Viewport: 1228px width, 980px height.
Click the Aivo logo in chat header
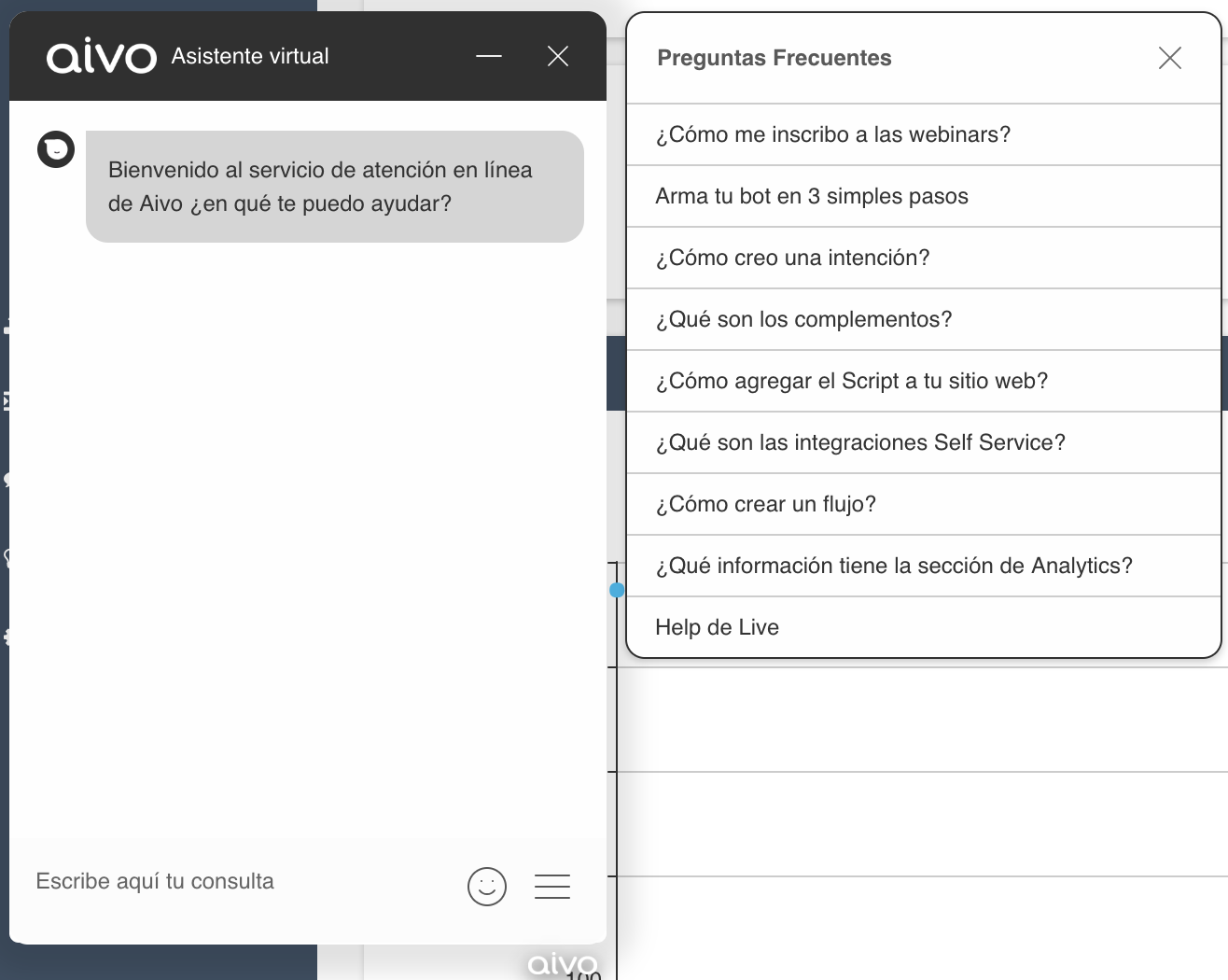102,56
